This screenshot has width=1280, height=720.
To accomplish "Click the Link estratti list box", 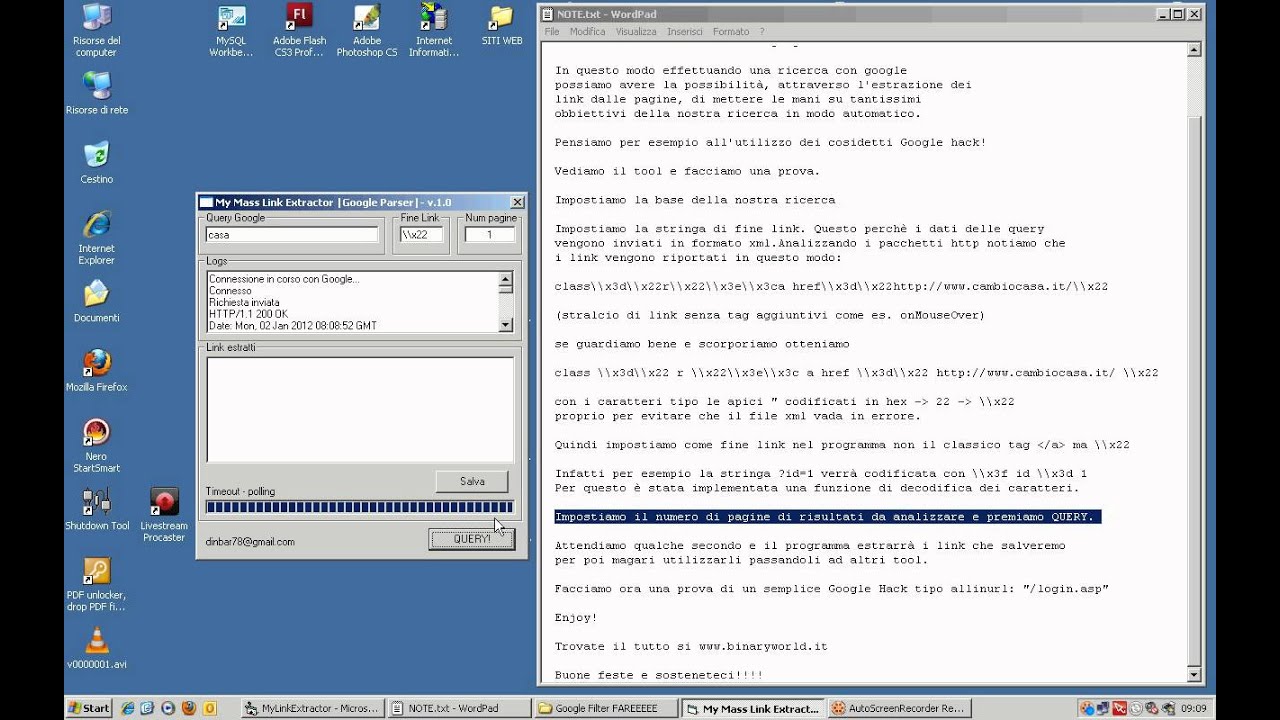I will [x=360, y=409].
